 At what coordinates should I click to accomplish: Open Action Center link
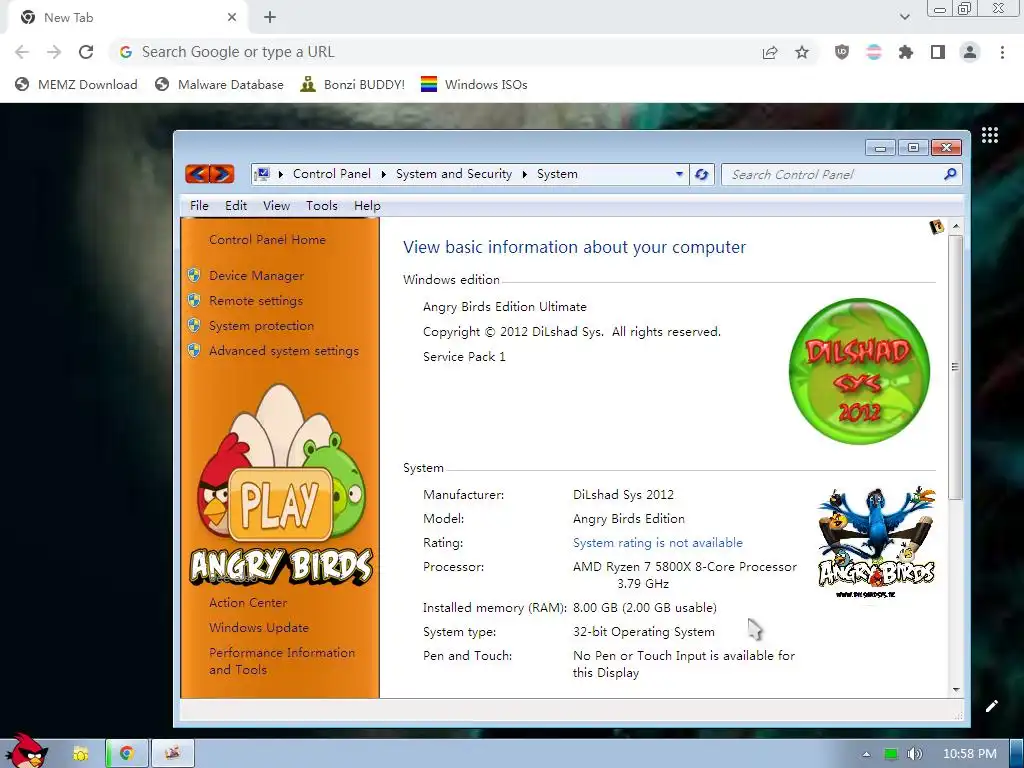click(x=248, y=603)
